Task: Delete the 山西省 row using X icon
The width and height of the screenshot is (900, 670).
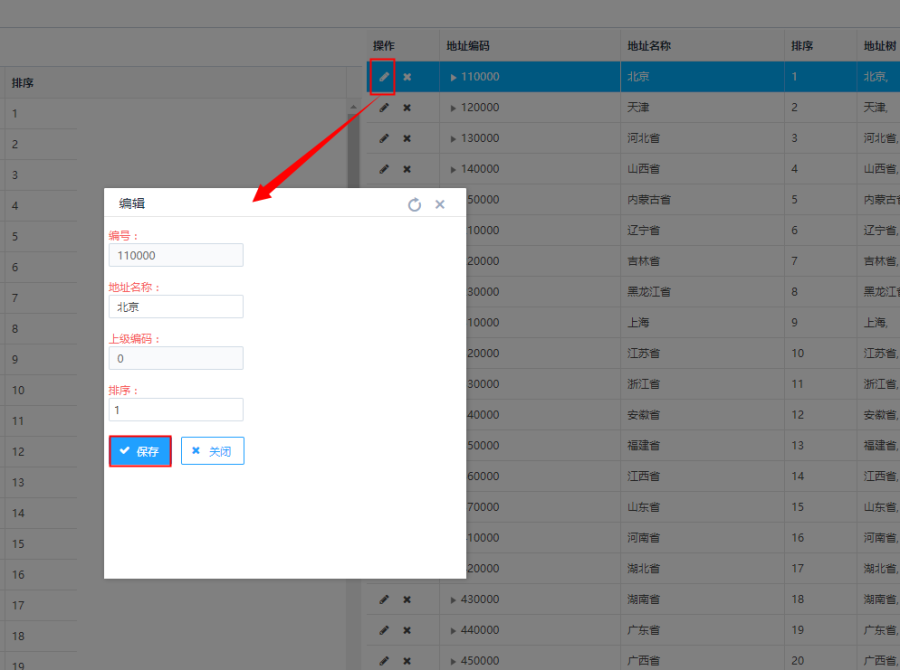Action: (x=407, y=169)
